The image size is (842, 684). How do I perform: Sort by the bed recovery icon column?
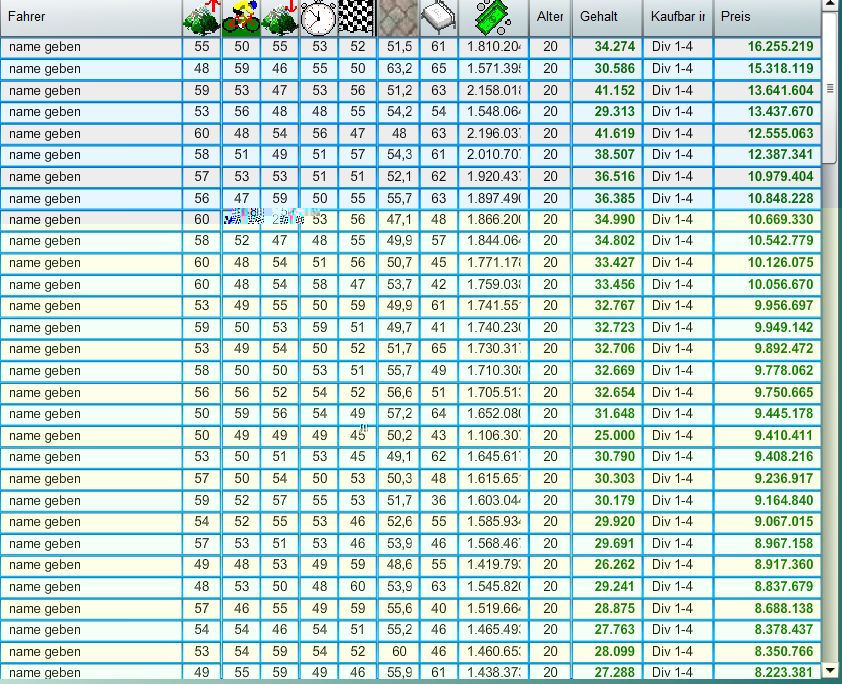(438, 17)
